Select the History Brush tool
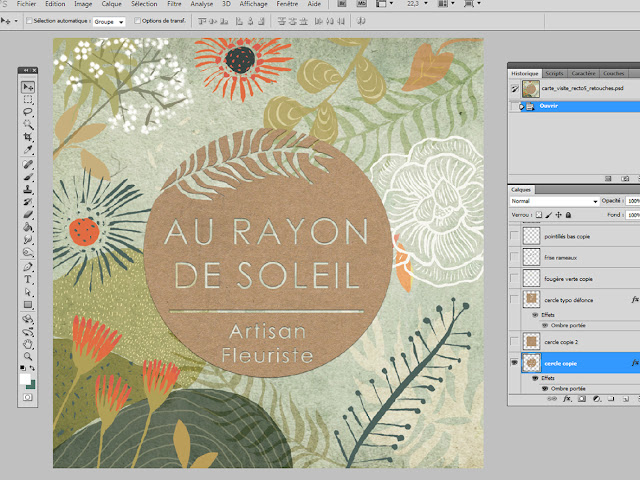640x480 pixels. (28, 202)
